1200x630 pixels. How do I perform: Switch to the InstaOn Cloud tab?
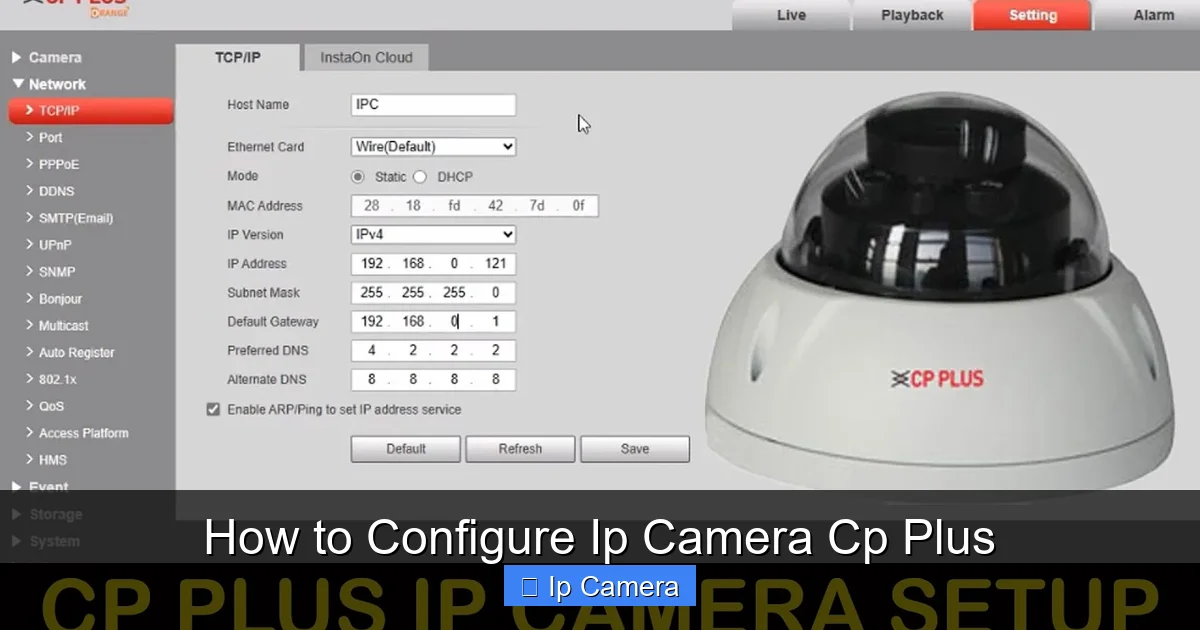coord(366,58)
